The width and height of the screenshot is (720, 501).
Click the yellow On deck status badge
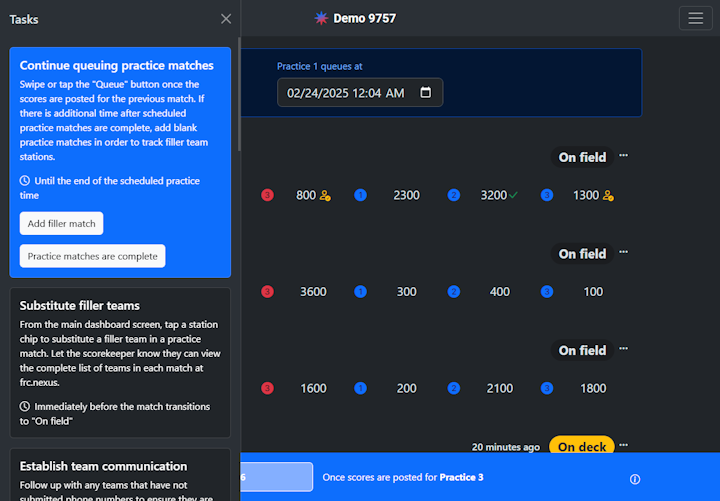click(581, 446)
